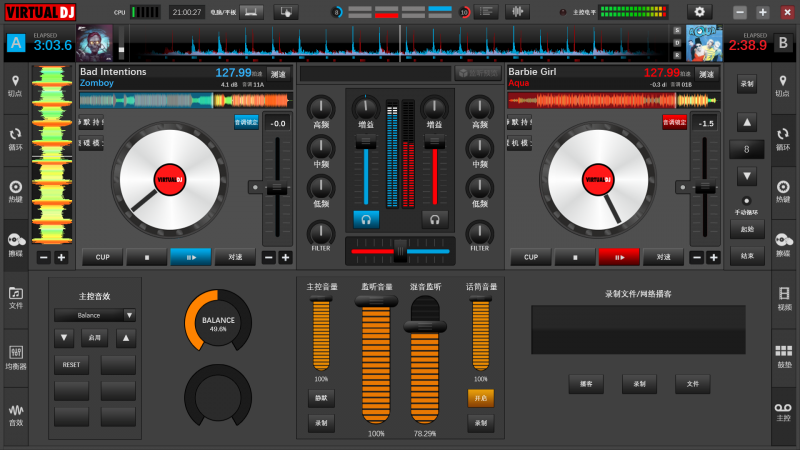Open the left 热键 hotcue tab
The width and height of the screenshot is (800, 450).
pyautogui.click(x=15, y=191)
